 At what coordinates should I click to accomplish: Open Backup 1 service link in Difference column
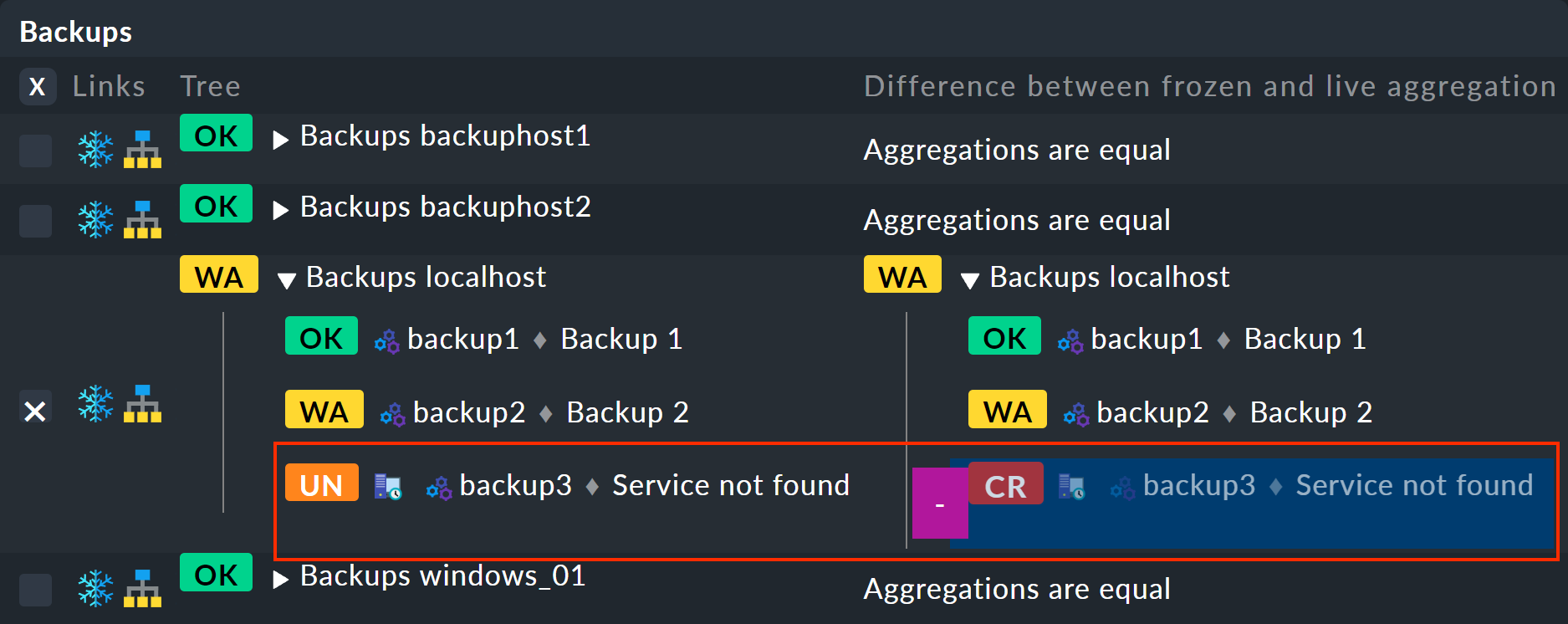[1305, 339]
